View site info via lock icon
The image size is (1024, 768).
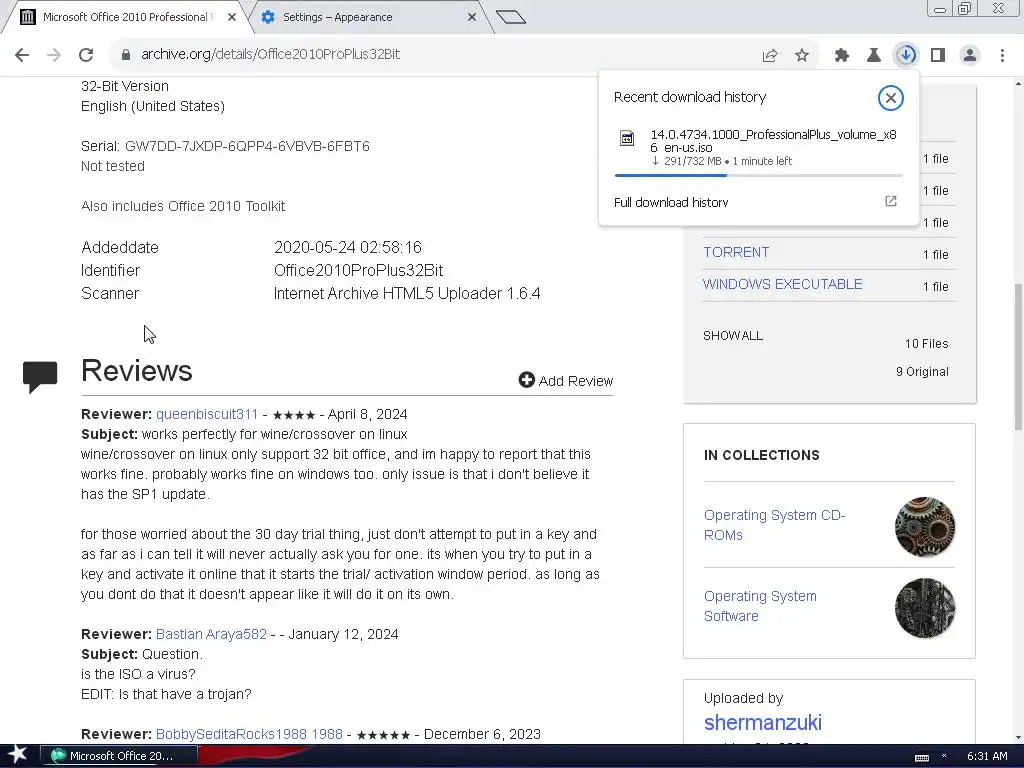pyautogui.click(x=125, y=55)
